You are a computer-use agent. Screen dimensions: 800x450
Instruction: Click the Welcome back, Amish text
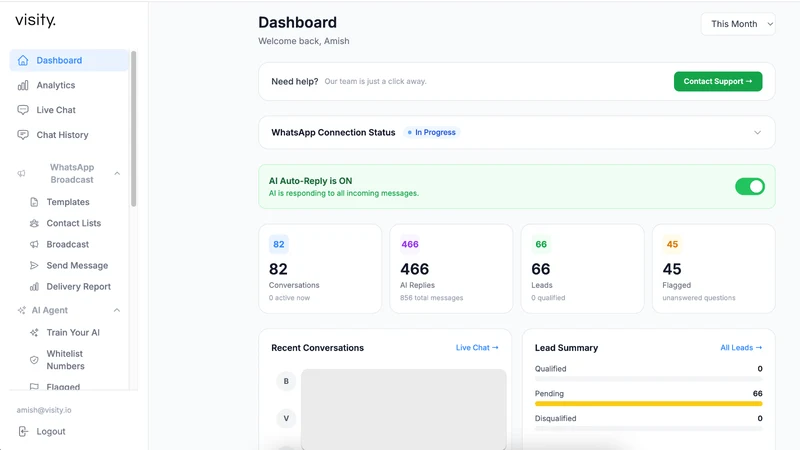pyautogui.click(x=304, y=41)
